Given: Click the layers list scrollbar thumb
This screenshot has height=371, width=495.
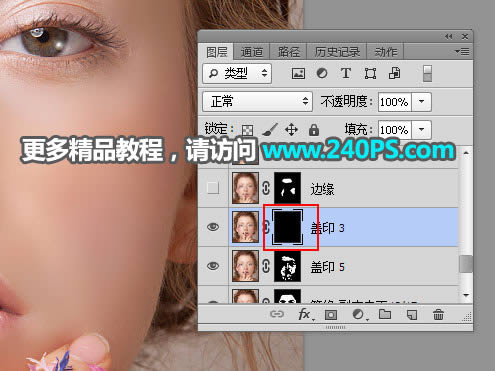Looking at the screenshot, I should pos(466,264).
